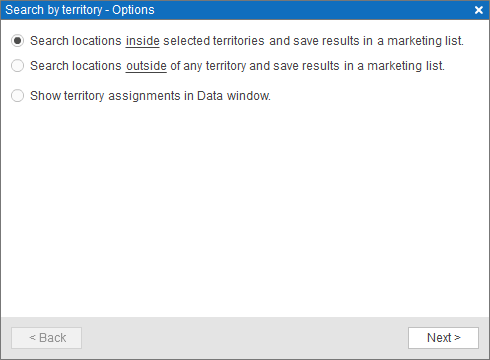Click the blue title bar right of the title text

click(313, 10)
